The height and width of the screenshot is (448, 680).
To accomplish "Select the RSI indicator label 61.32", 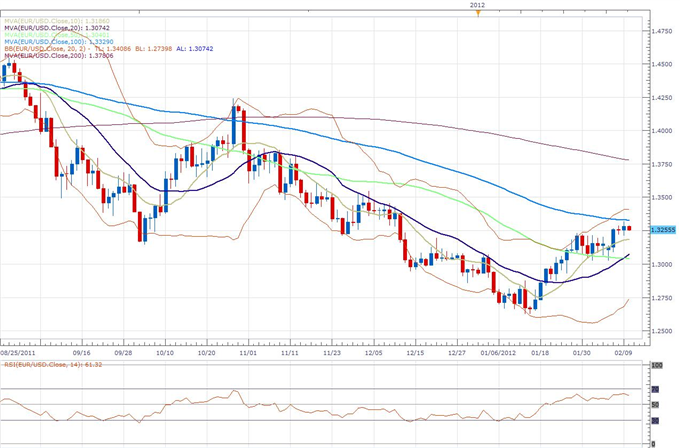I will pos(53,364).
